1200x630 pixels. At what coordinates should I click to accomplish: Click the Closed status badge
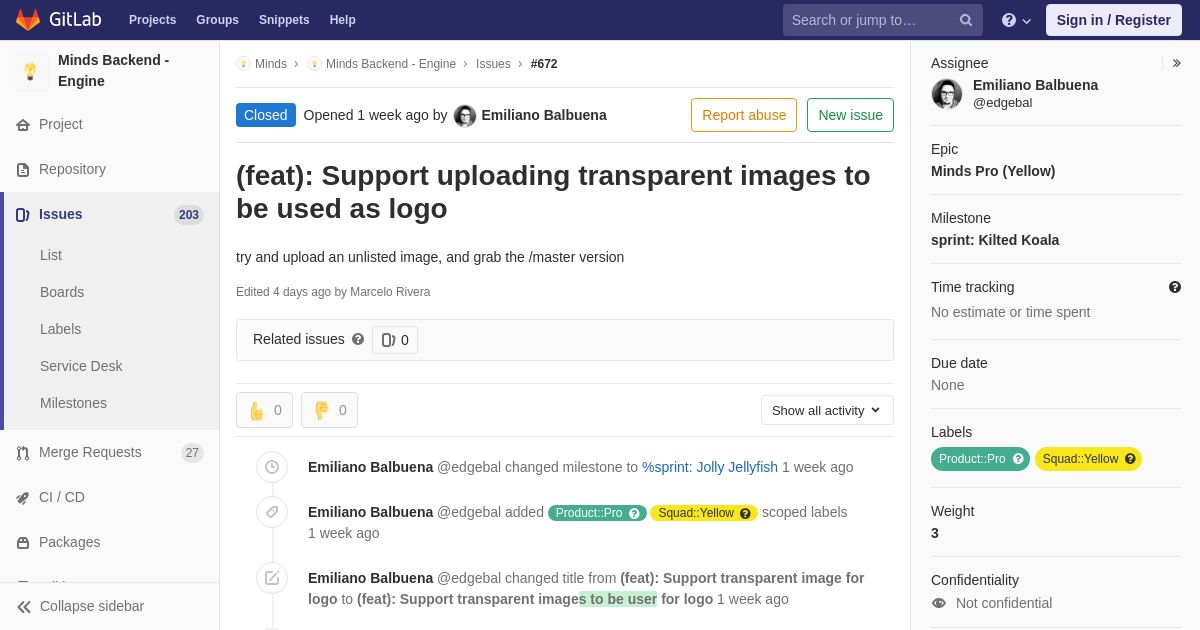point(266,115)
